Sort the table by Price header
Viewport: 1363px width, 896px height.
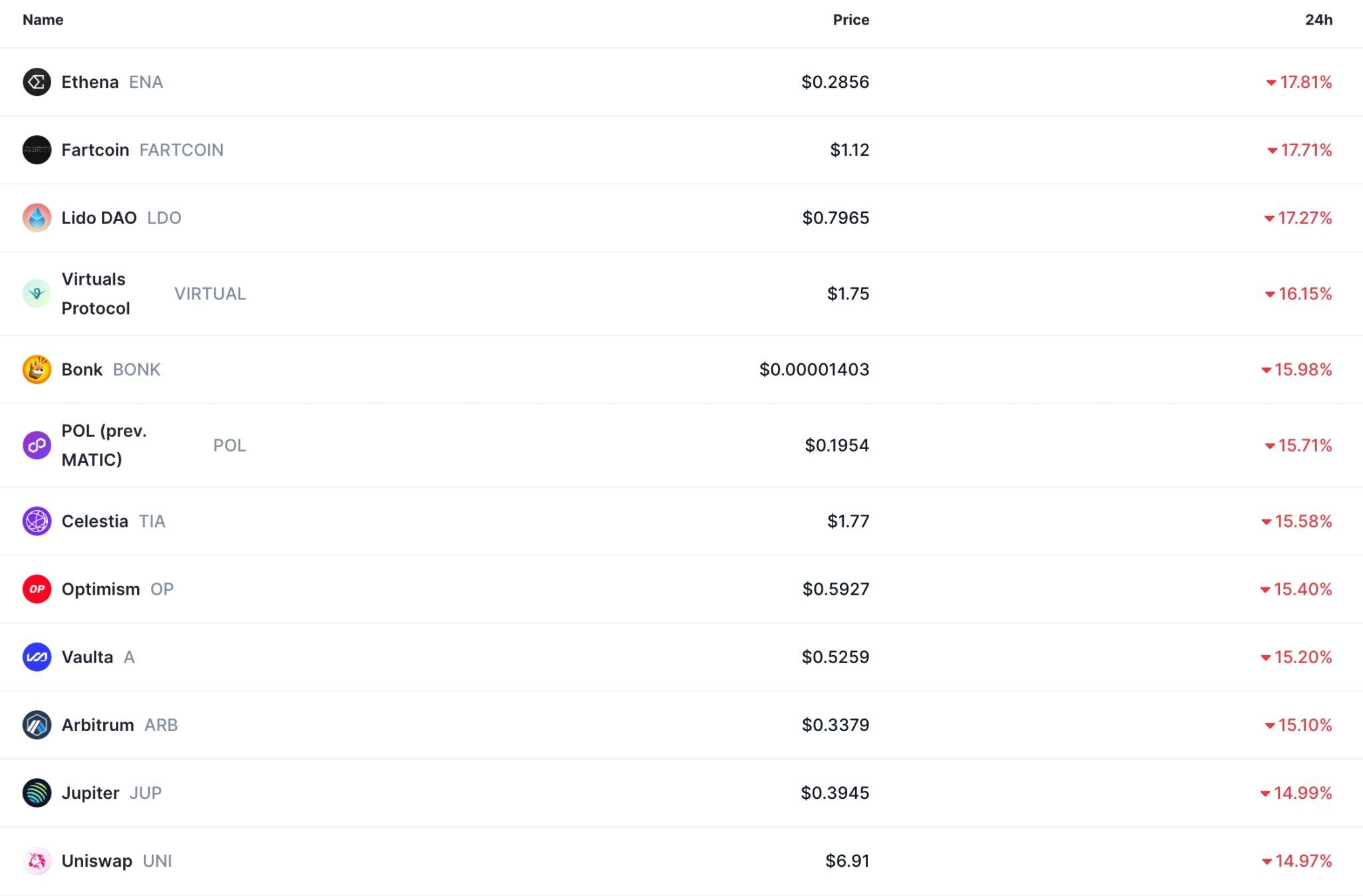pos(851,19)
